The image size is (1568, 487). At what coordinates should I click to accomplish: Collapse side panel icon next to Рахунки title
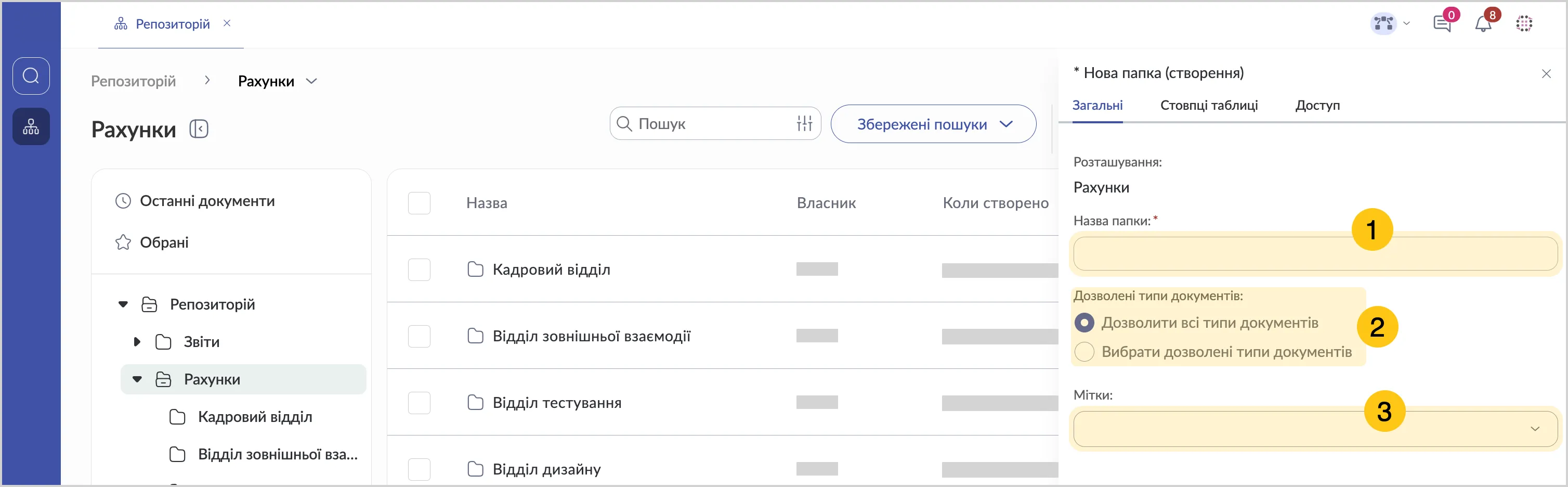(199, 129)
